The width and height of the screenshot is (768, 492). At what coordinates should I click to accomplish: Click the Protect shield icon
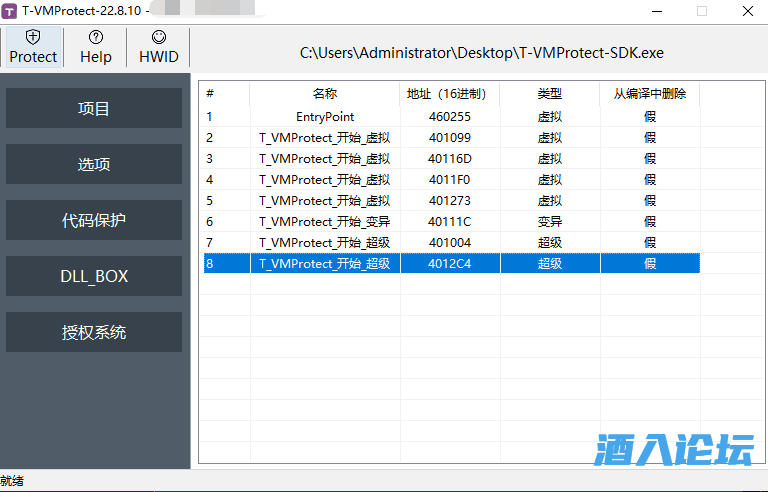click(x=33, y=37)
